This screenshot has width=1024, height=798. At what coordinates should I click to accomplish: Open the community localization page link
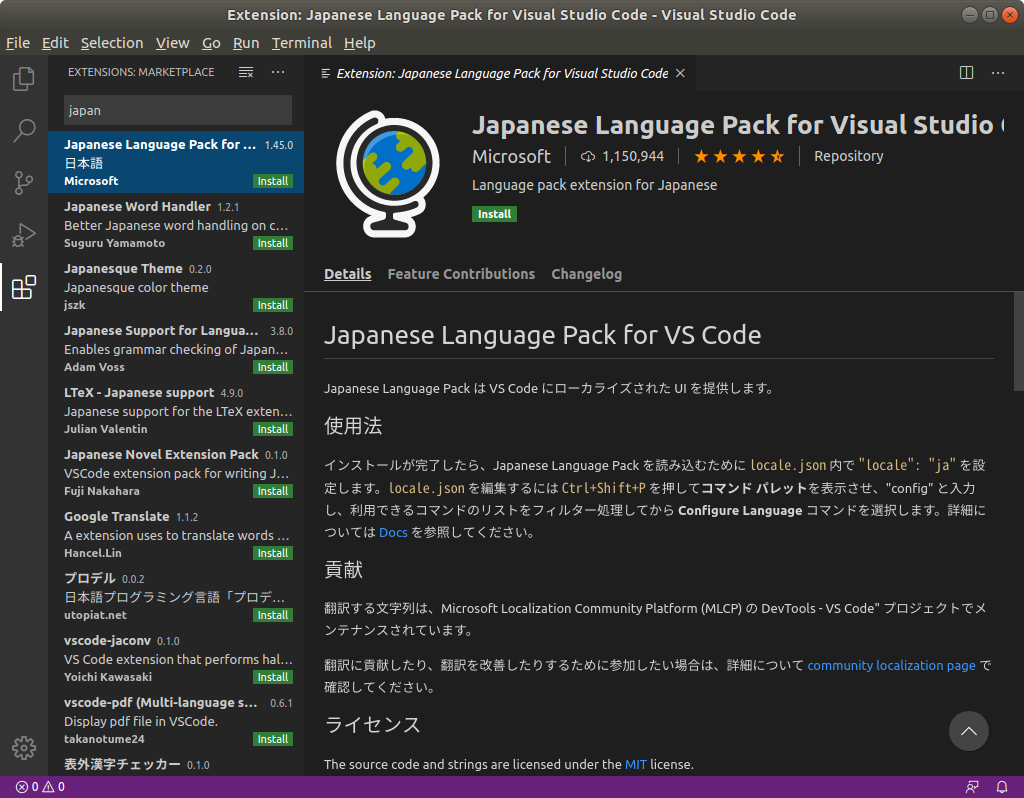coord(891,665)
